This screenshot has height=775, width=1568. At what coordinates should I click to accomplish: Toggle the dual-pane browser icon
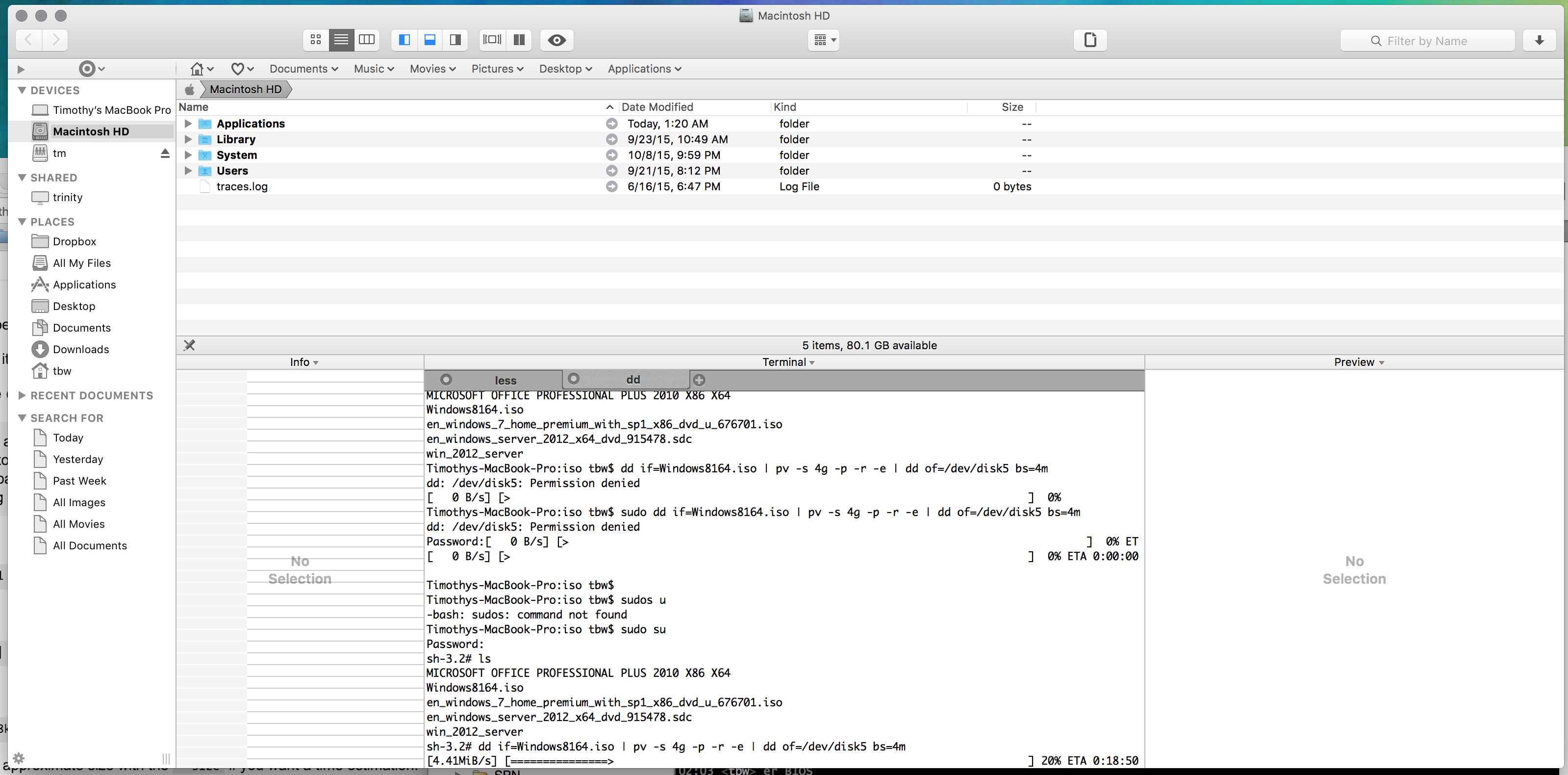(x=492, y=40)
